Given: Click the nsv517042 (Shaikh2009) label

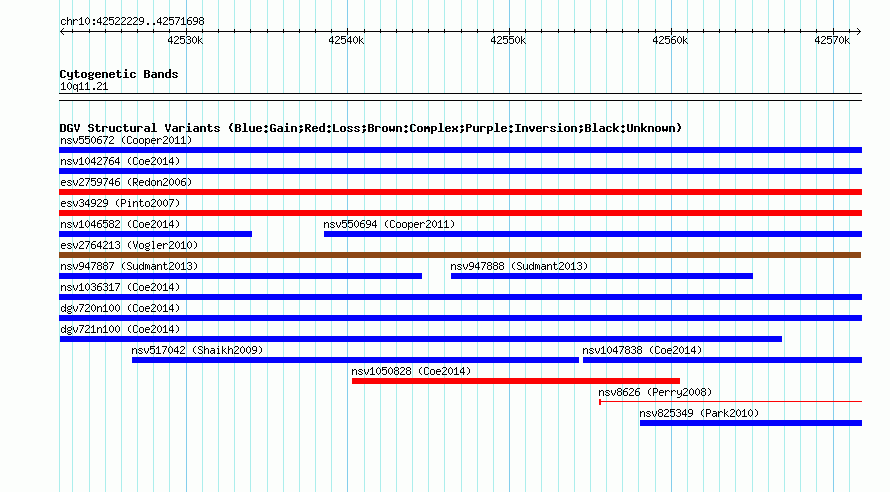Looking at the screenshot, I should (x=197, y=350).
